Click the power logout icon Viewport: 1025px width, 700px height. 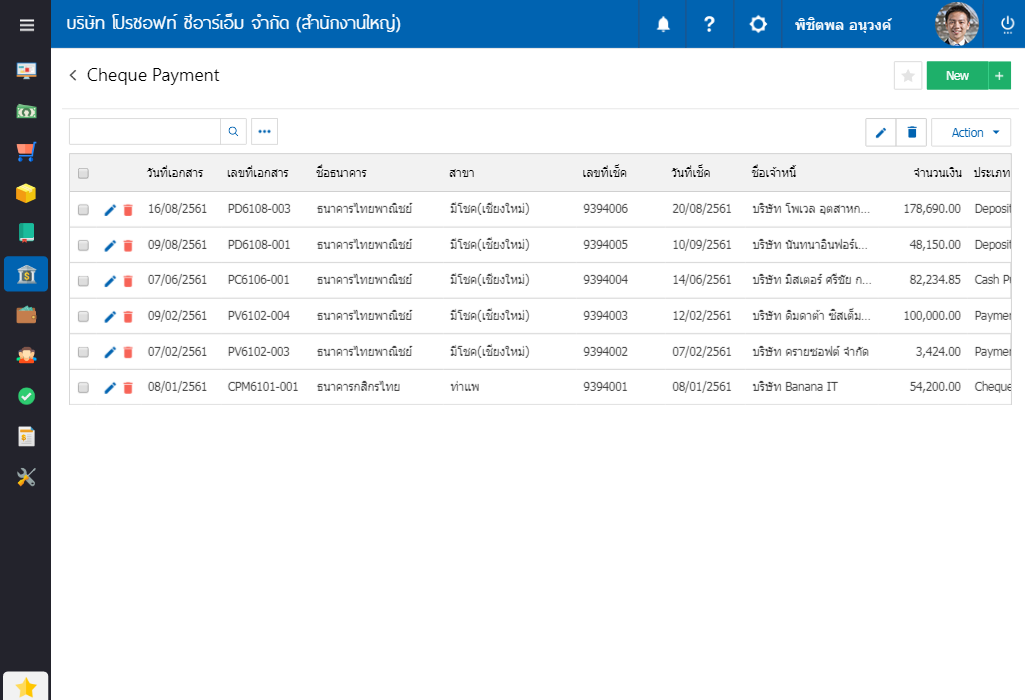tap(1007, 24)
